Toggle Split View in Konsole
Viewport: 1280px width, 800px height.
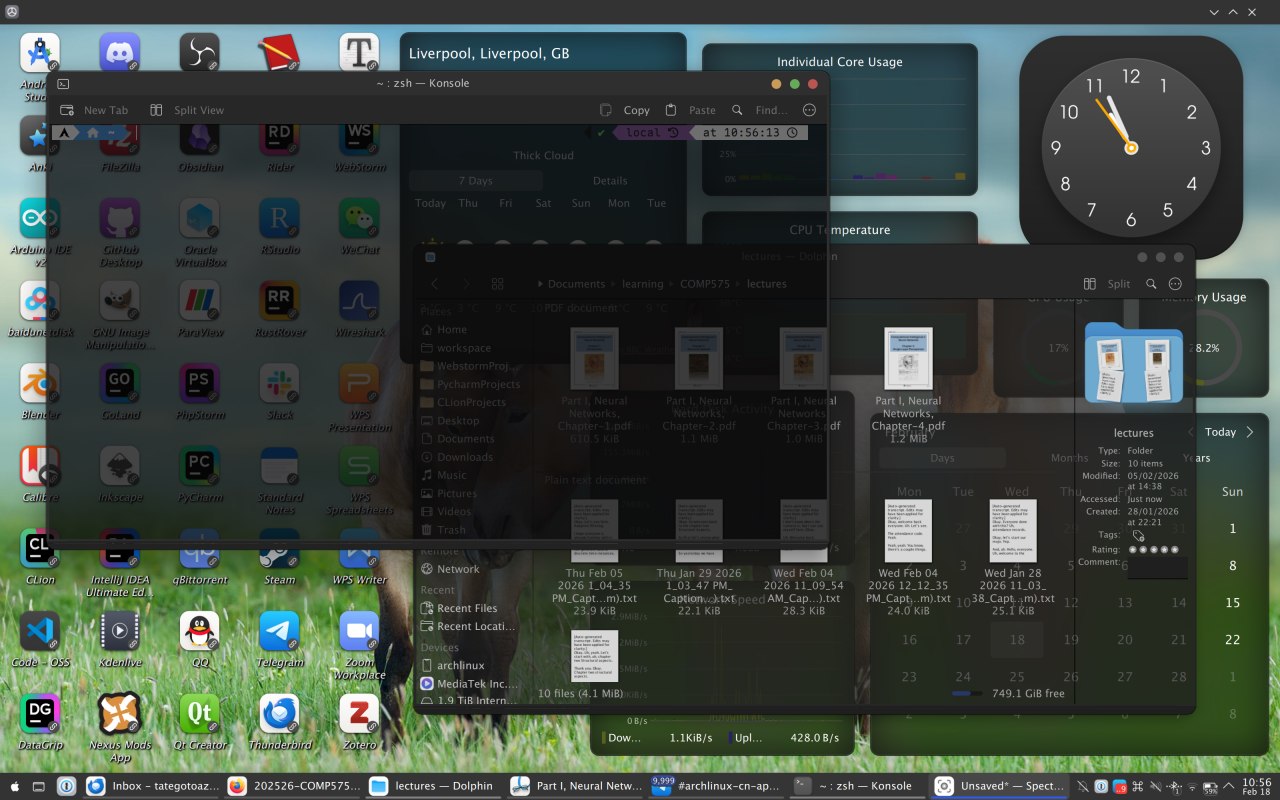(187, 110)
